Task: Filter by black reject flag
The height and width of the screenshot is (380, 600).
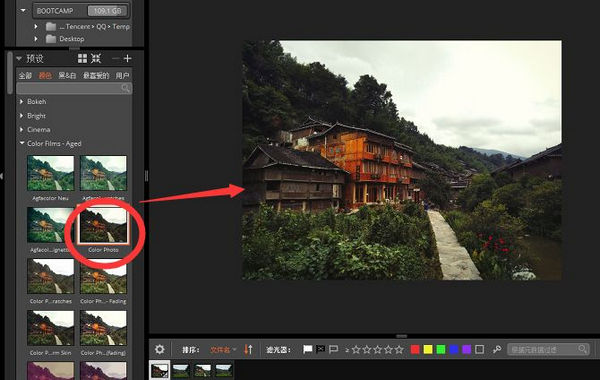Action: pos(320,349)
